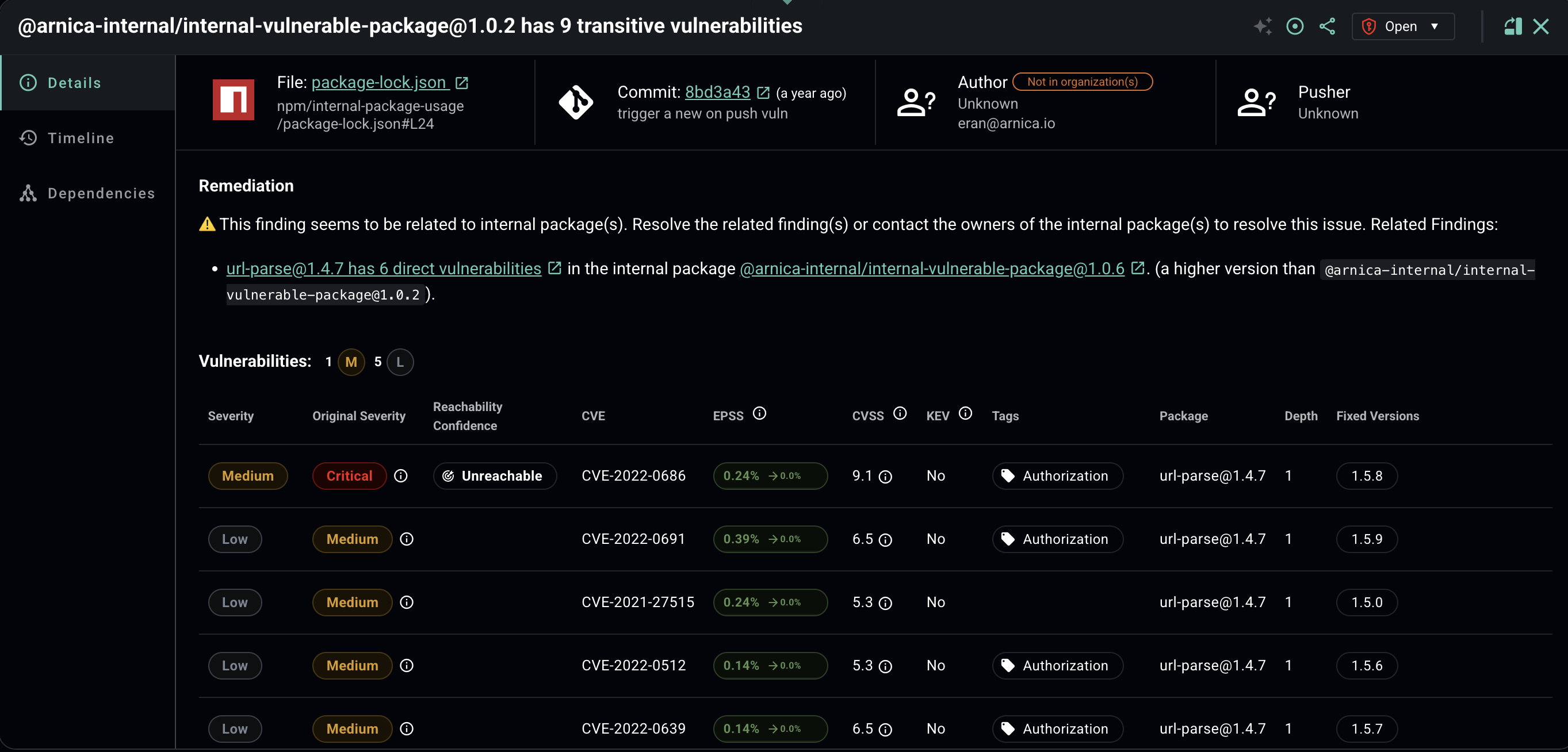
Task: Click the share icon in header
Action: coord(1327,26)
